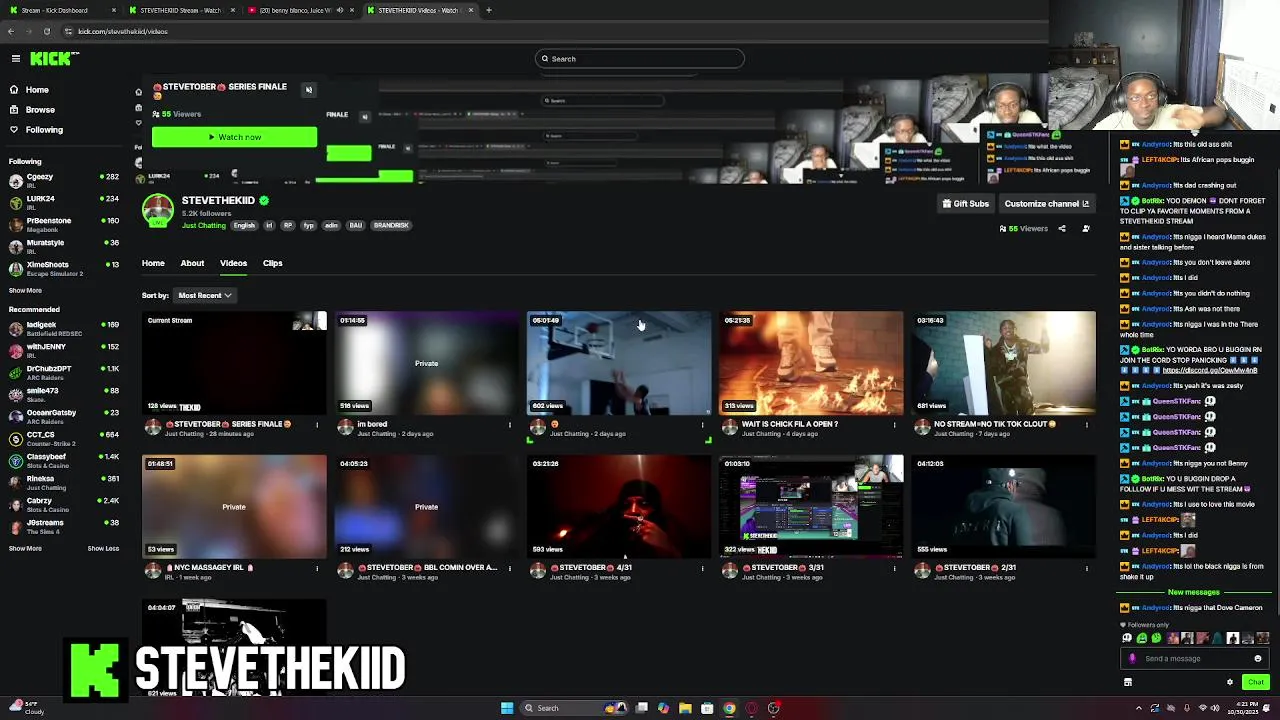The height and width of the screenshot is (720, 1280).
Task: Open the STEVETOBER 4/31 video thumbnail
Action: pos(619,506)
